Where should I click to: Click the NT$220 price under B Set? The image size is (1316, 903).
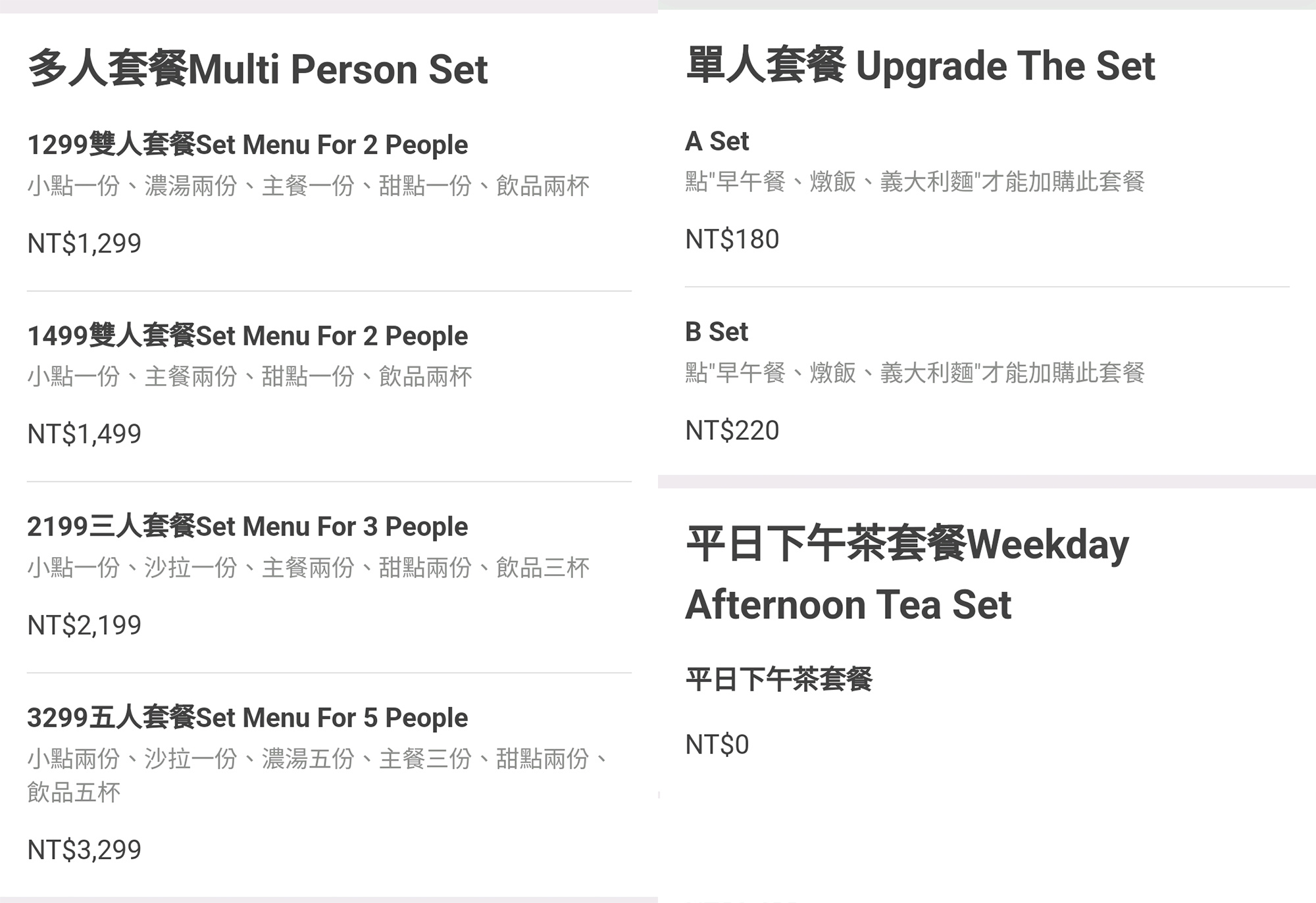(x=732, y=430)
